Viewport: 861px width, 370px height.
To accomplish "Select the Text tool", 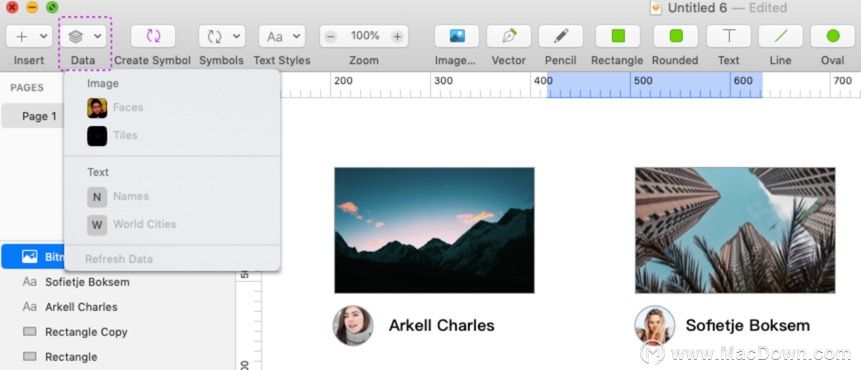I will click(x=728, y=36).
